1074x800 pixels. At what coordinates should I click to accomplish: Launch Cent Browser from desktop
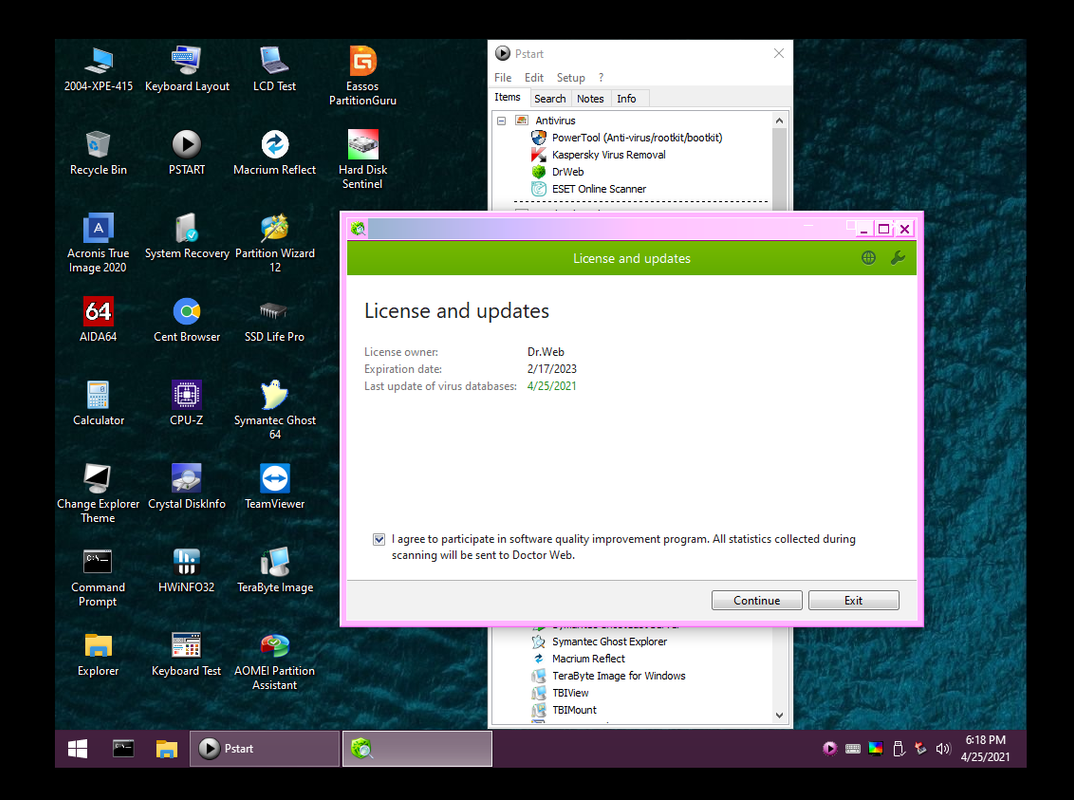click(186, 319)
